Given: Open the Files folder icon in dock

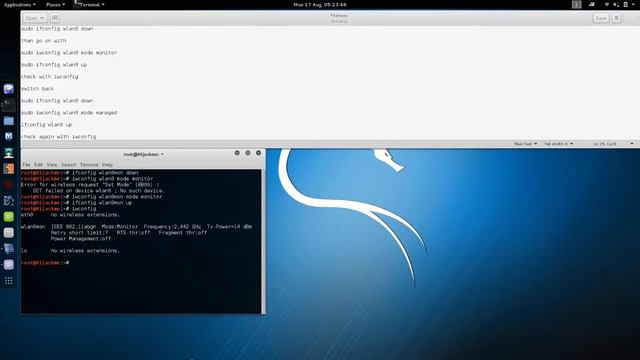Looking at the screenshot, I should (x=9, y=120).
